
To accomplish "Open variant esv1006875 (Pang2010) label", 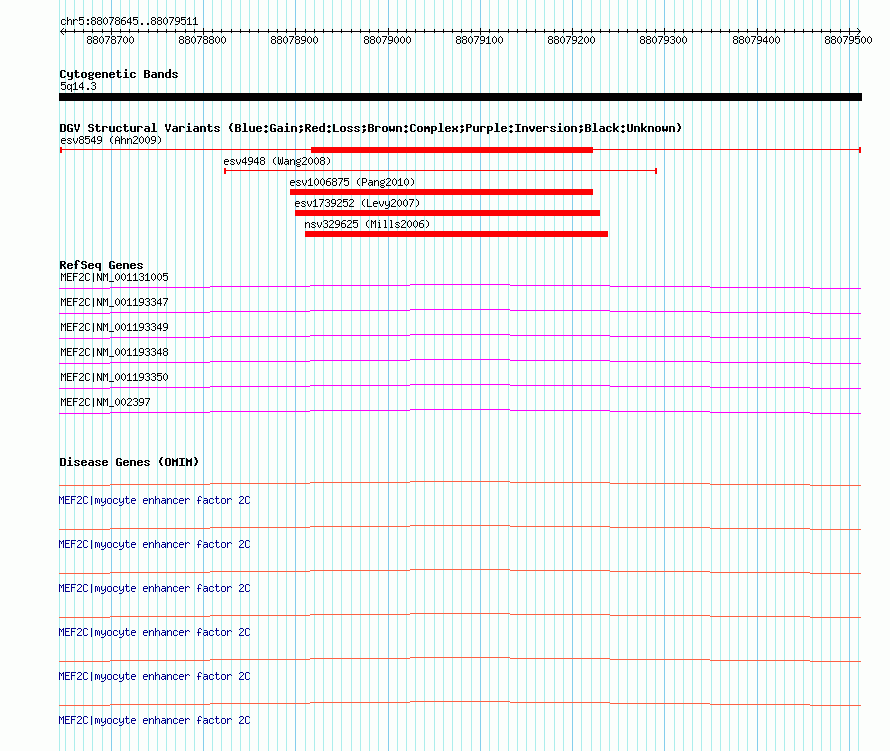I will (352, 182).
